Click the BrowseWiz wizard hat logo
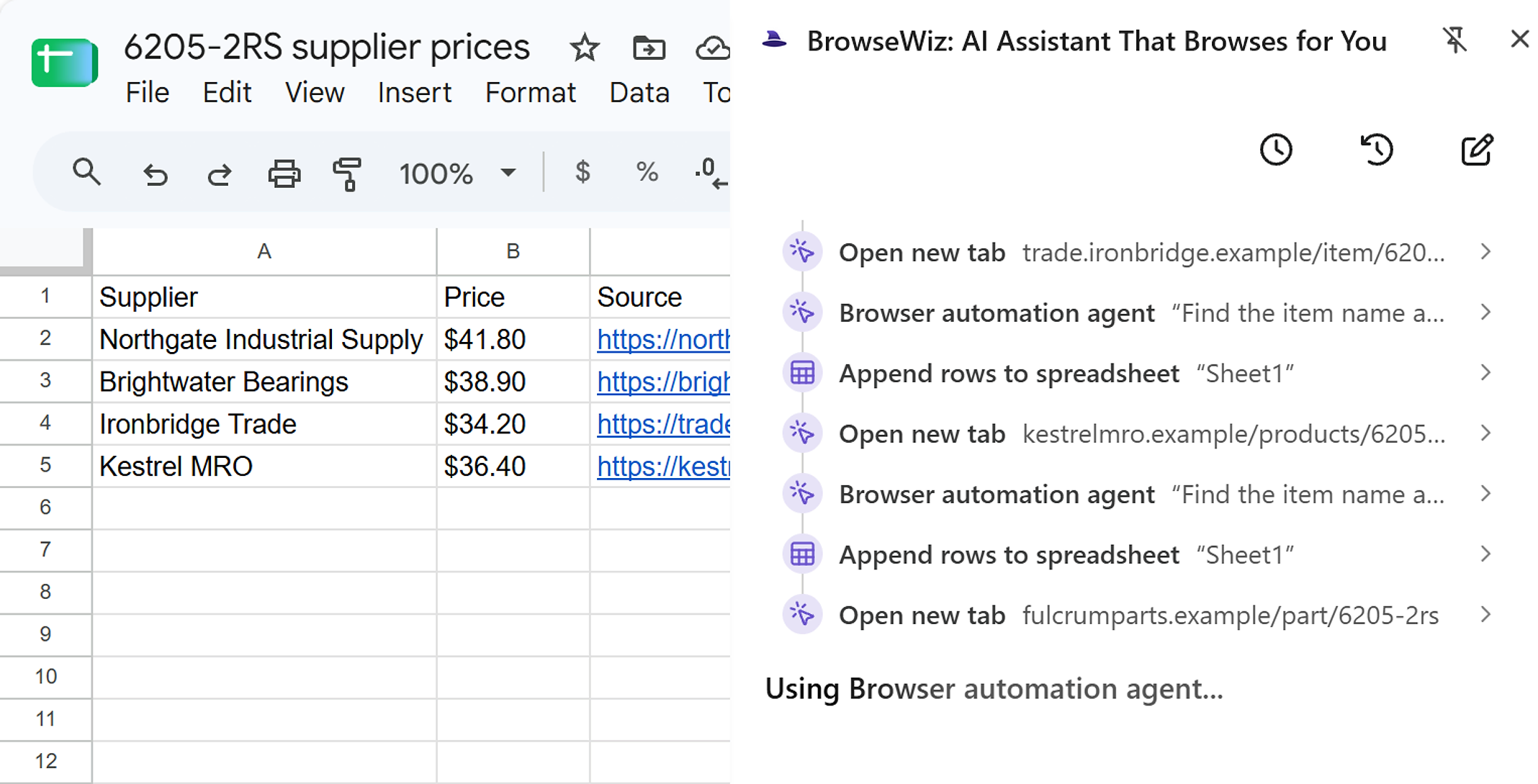Viewport: 1538px width, 784px height. (x=775, y=40)
